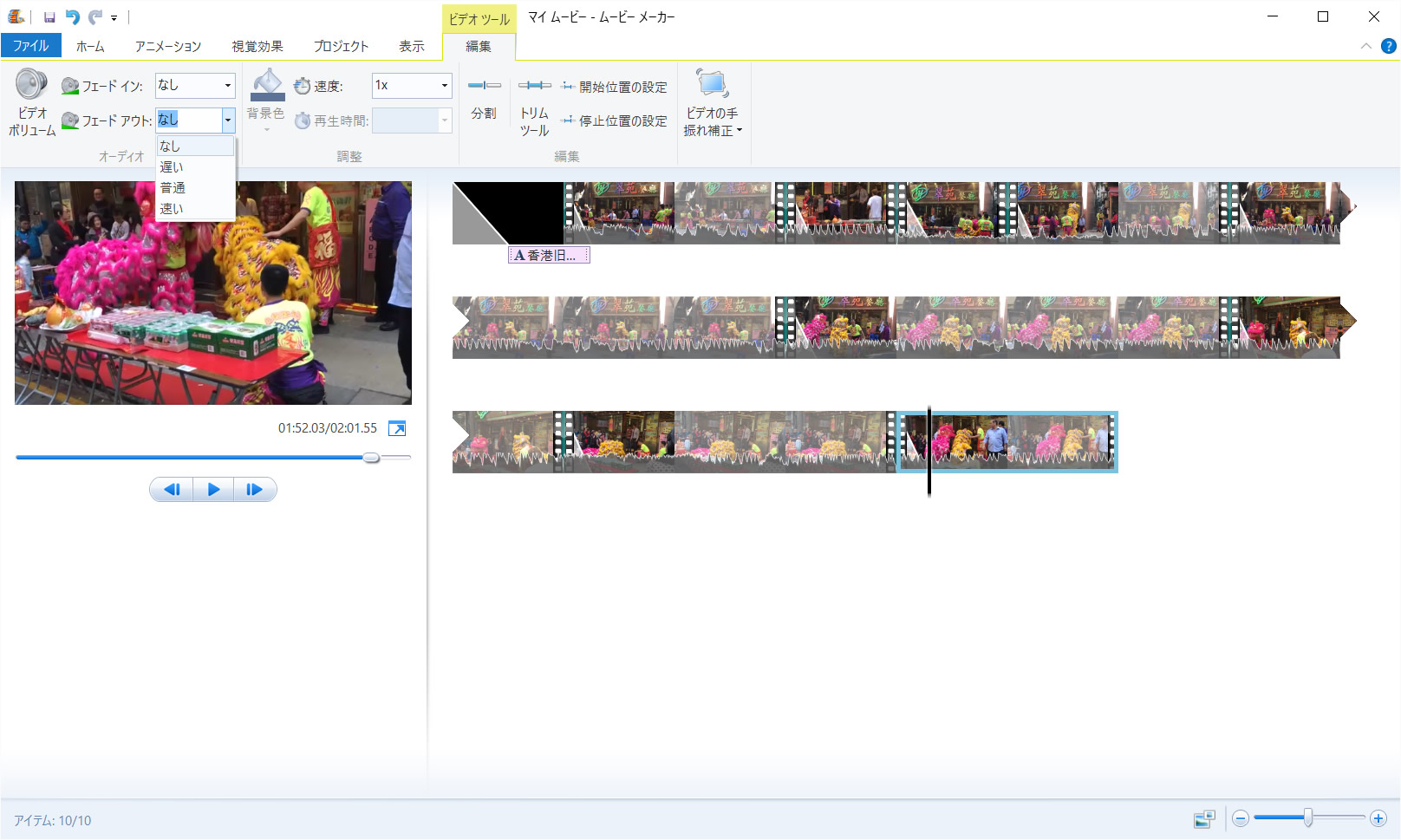Click the preview seek bar slider
Viewport: 1401px width, 840px height.
point(371,457)
